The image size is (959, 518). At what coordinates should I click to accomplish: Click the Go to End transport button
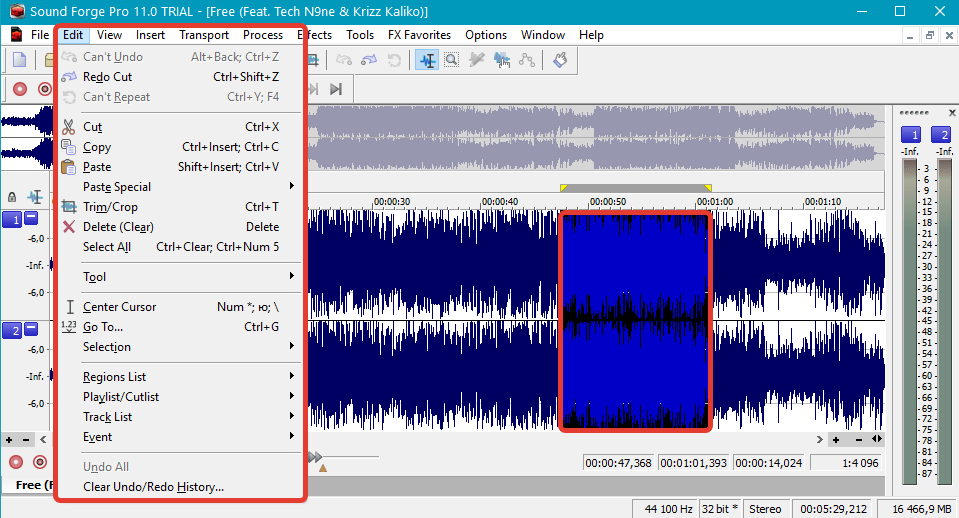click(336, 89)
